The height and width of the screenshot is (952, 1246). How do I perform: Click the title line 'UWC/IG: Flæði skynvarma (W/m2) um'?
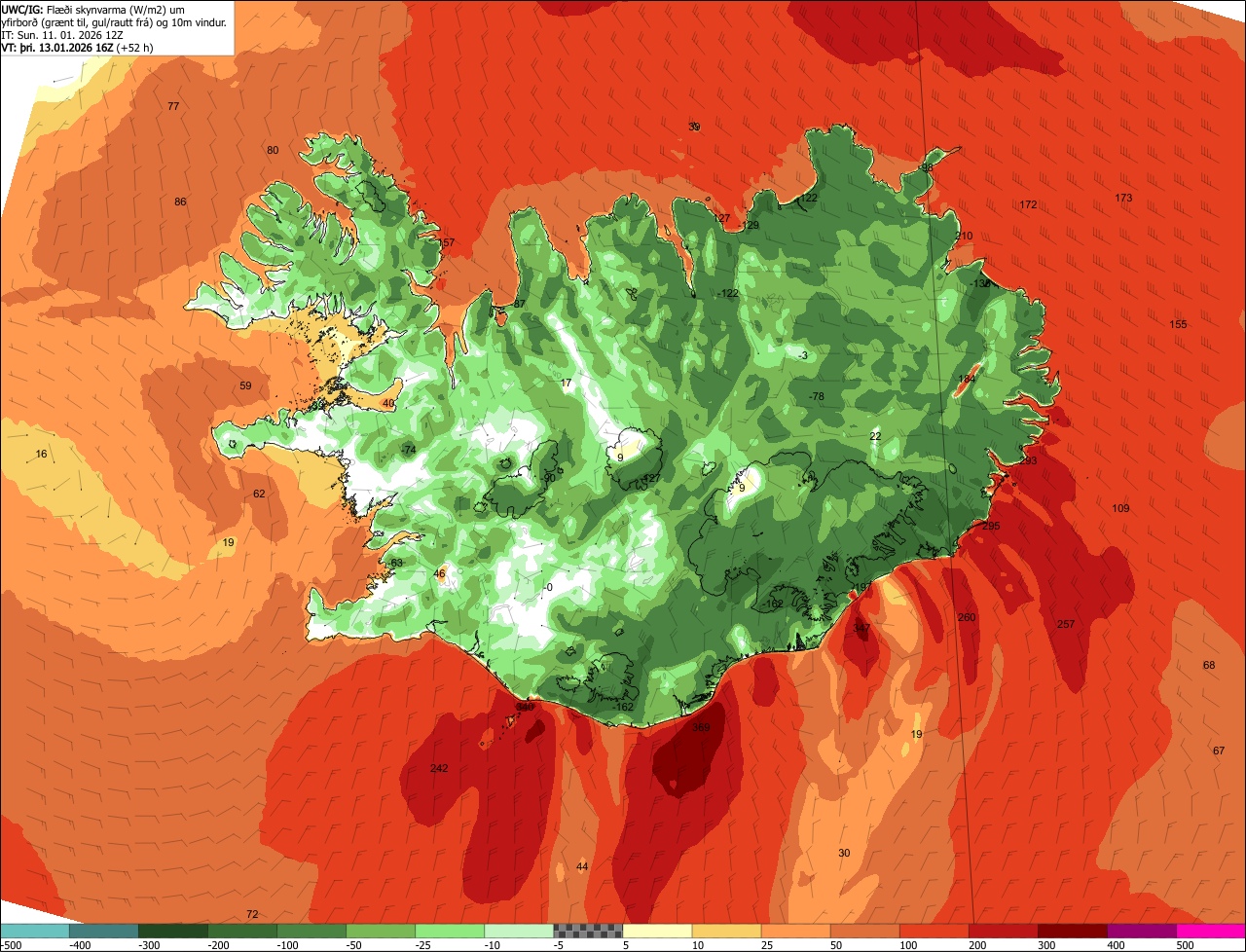[94, 10]
